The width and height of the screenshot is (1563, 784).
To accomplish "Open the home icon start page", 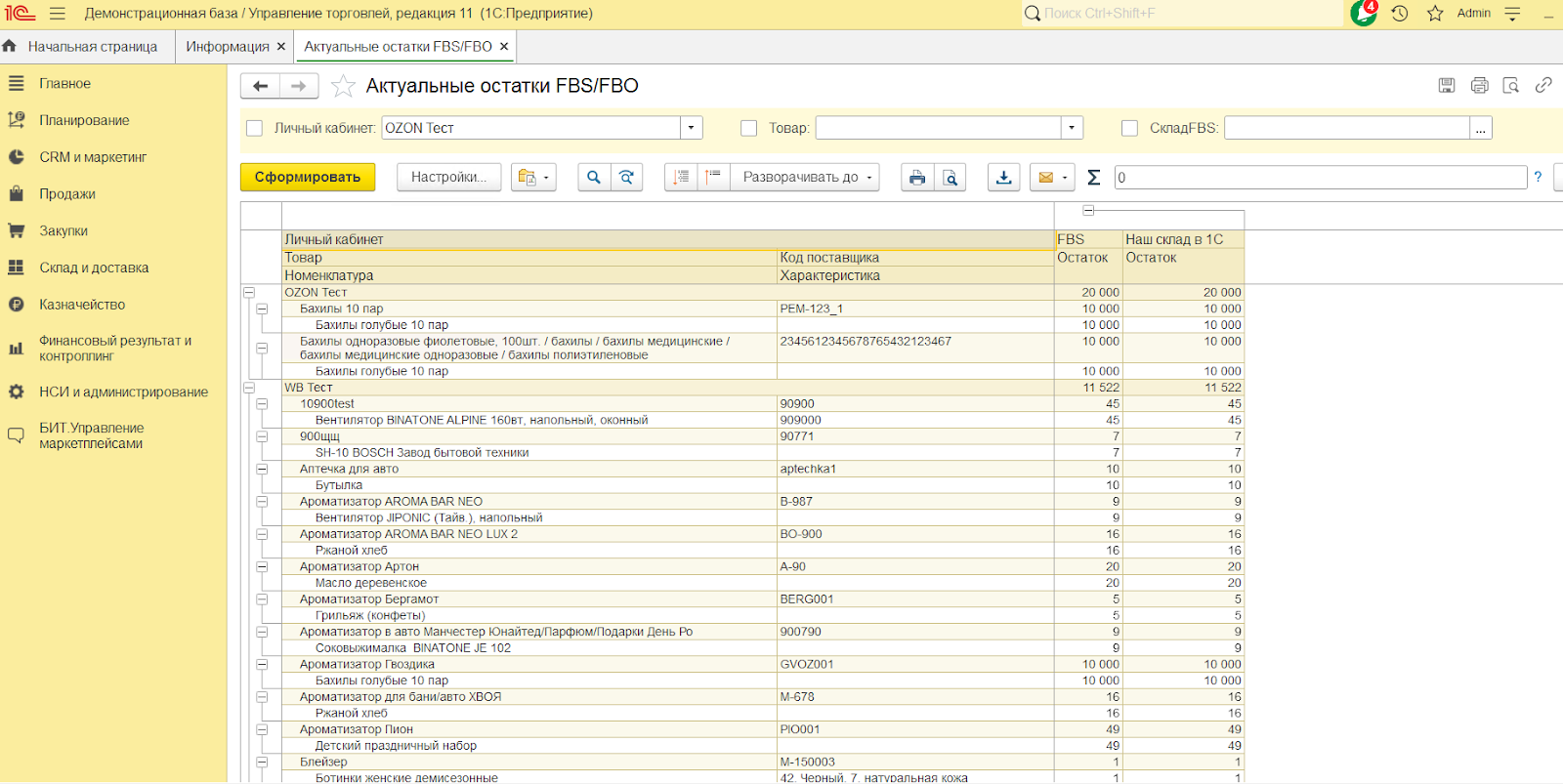I will 10,46.
